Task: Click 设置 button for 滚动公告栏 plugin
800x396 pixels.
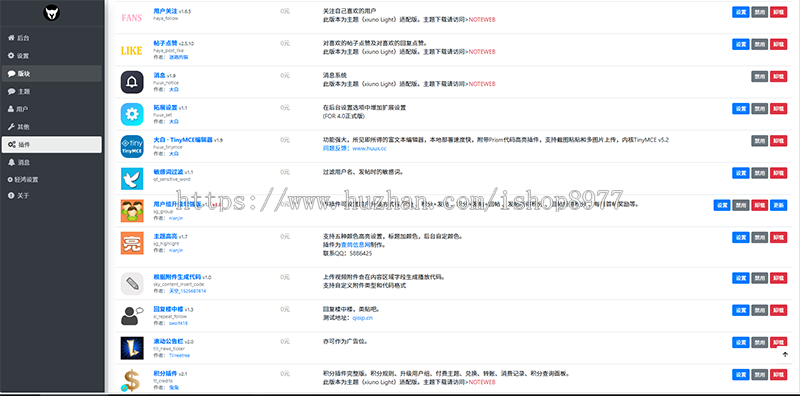Action: [741, 342]
